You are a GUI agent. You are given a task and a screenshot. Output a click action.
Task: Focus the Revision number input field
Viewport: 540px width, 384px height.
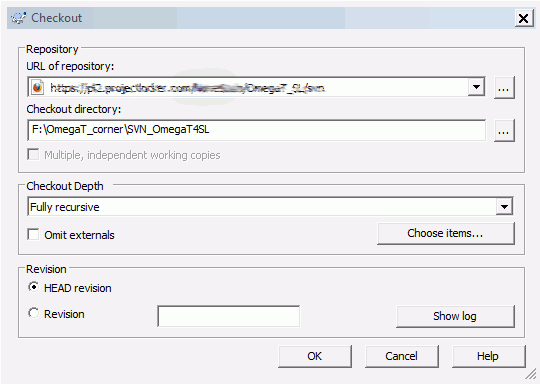pos(229,316)
